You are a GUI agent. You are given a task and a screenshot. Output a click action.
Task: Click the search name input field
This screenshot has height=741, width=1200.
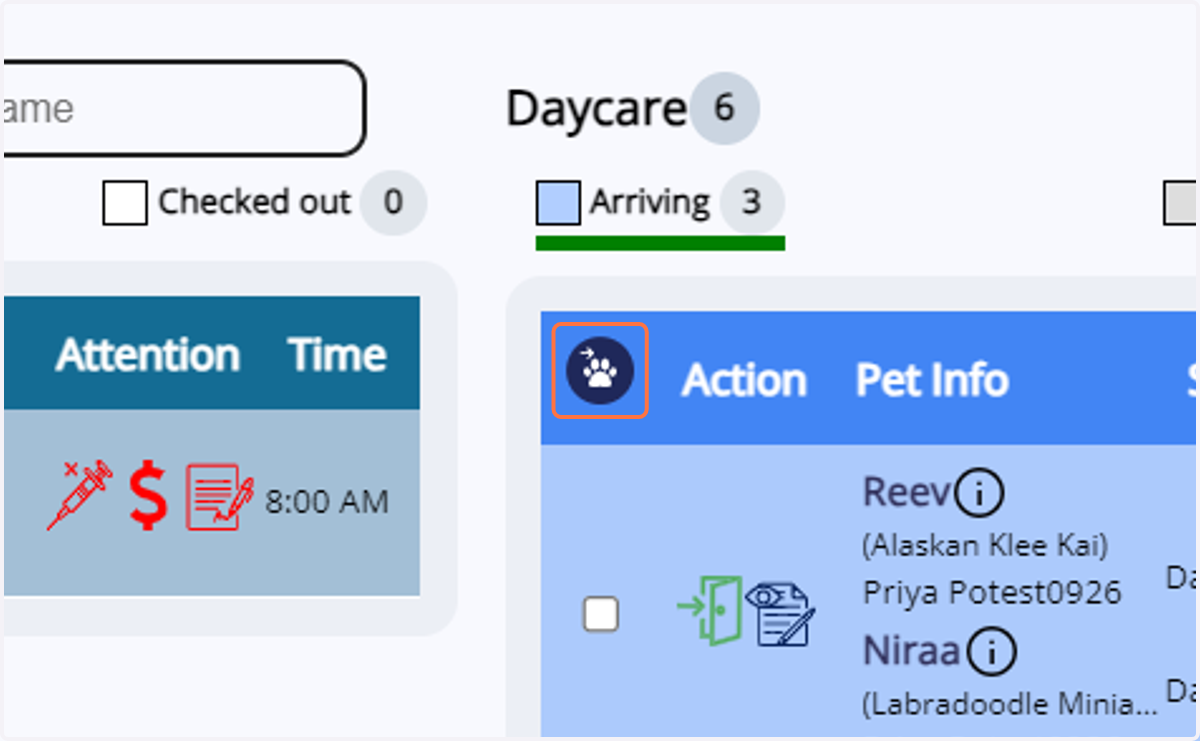(x=184, y=108)
